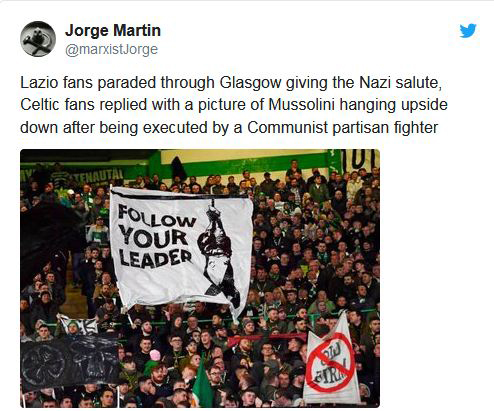
Task: Open Jorge Martin's profile avatar
Action: (38, 39)
